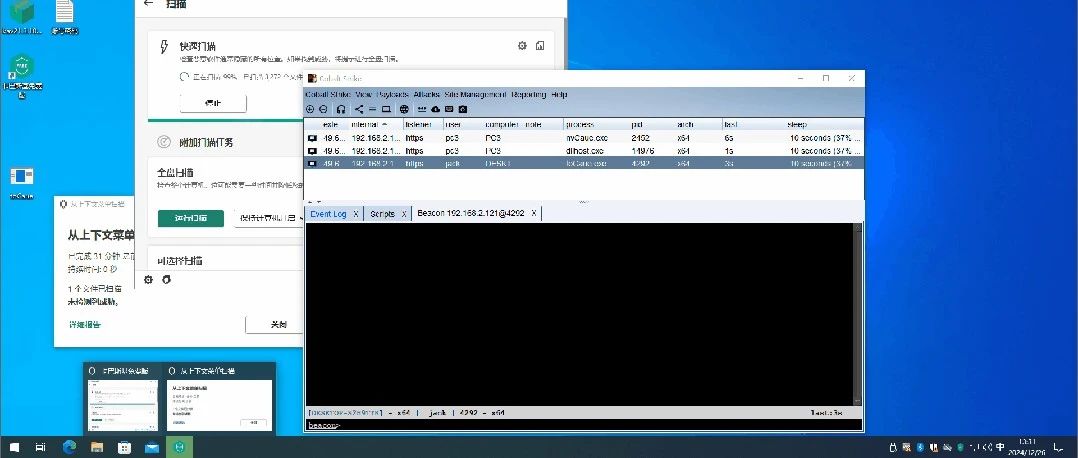Screen dimensions: 1078x458
Task: Sort sessions by sleep column header
Action: [824, 124]
